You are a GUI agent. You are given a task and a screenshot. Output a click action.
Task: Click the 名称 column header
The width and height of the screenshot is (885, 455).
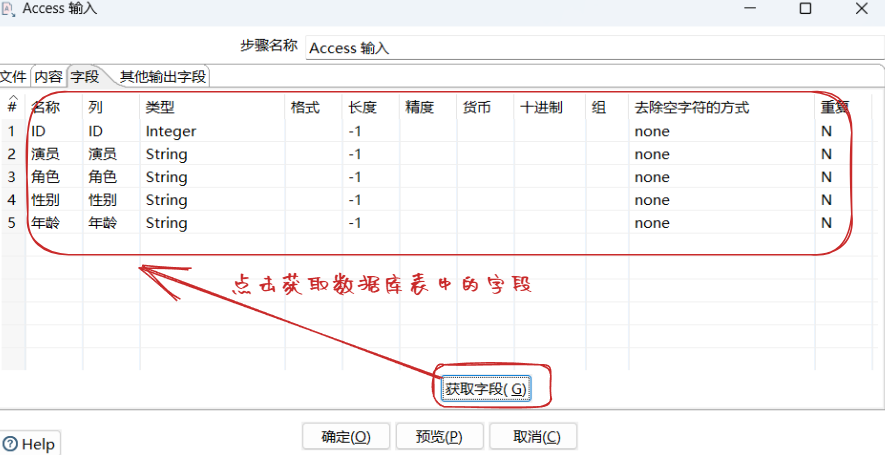(54, 107)
